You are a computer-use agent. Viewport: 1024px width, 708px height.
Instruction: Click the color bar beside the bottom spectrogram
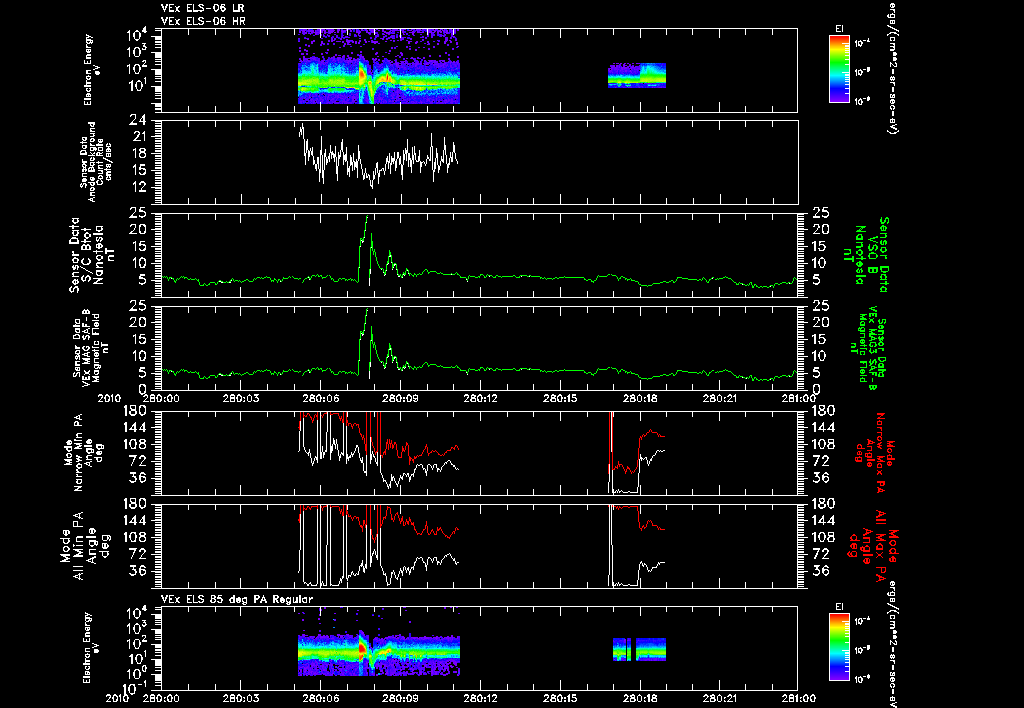click(x=839, y=647)
